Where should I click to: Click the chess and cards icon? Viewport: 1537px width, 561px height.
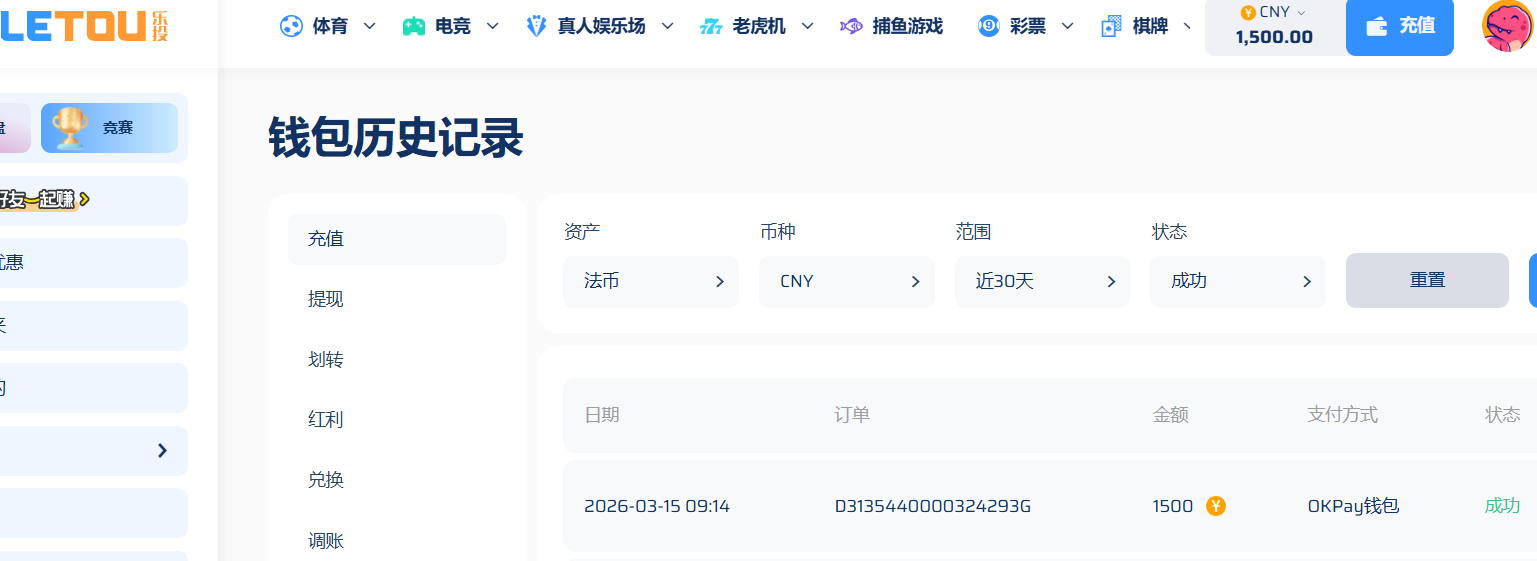1111,27
